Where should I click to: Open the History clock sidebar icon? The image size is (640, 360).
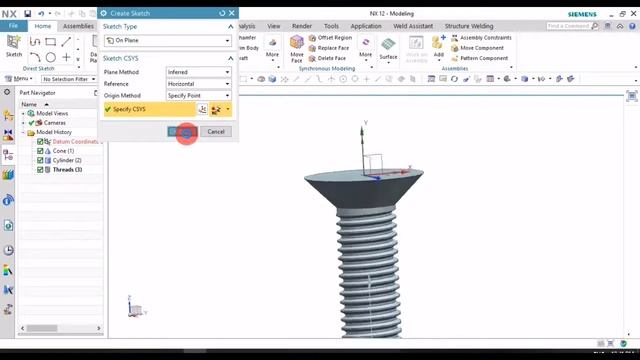click(8, 250)
